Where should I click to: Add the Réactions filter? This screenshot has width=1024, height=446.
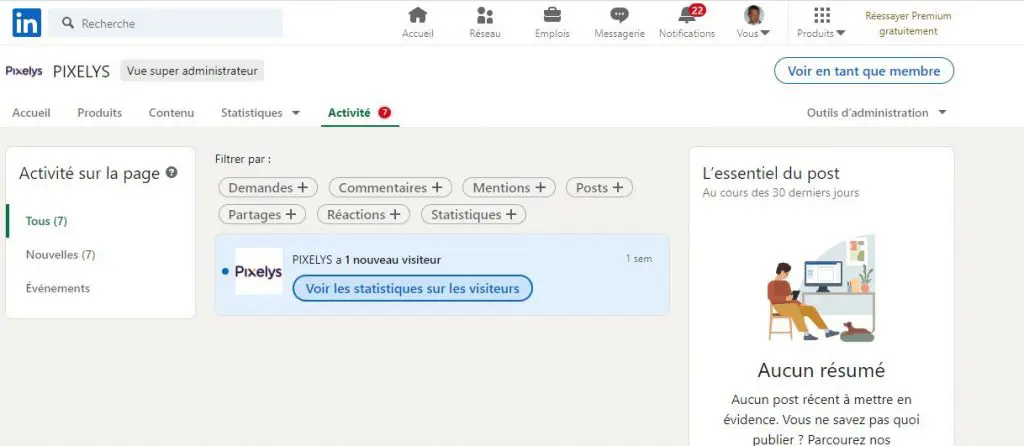(x=363, y=214)
